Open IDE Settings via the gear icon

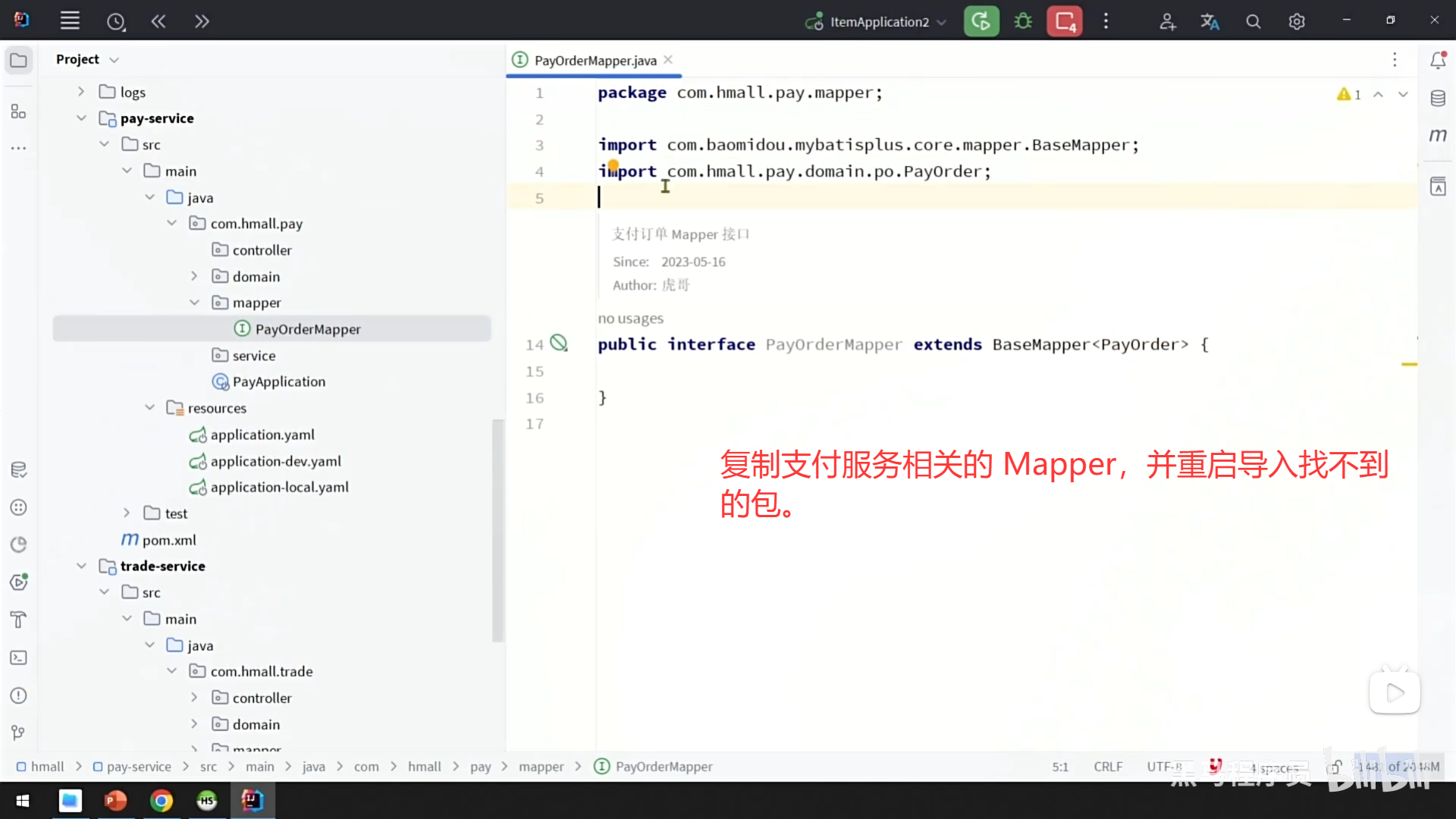(x=1297, y=20)
